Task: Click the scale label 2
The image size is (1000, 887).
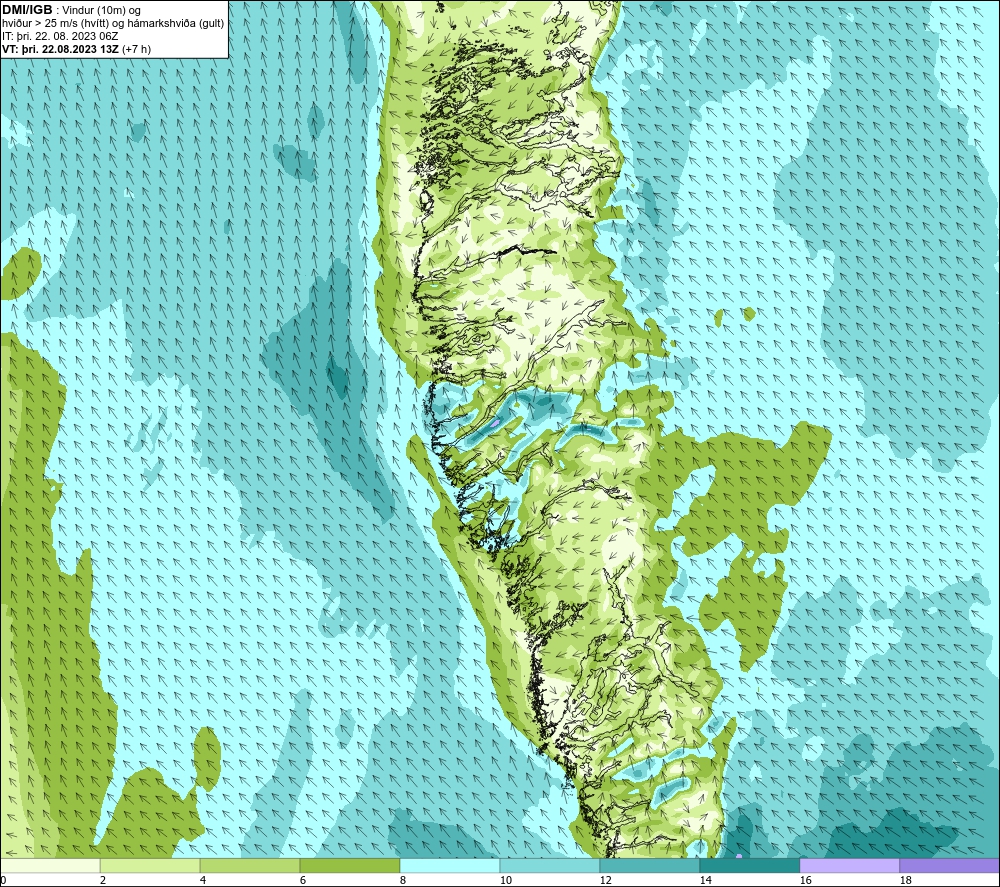Action: point(103,881)
